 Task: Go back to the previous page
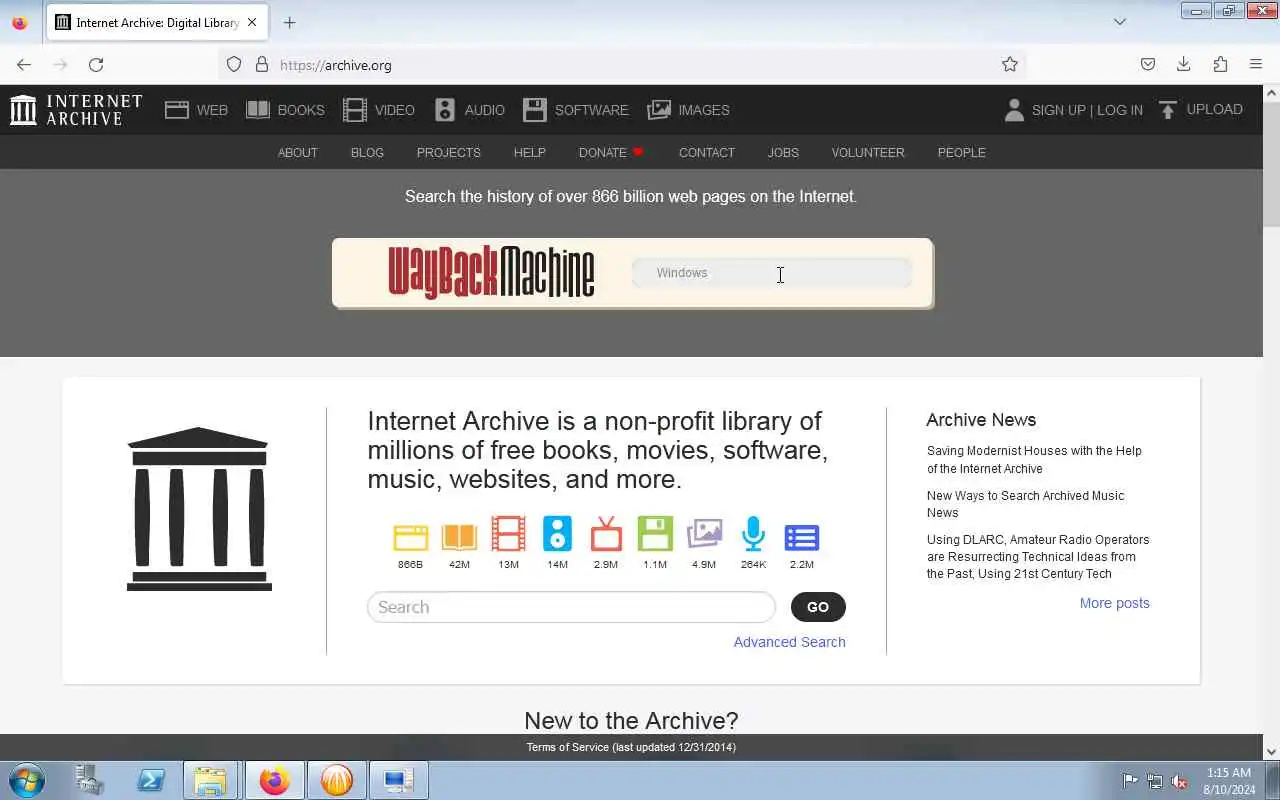pyautogui.click(x=24, y=65)
